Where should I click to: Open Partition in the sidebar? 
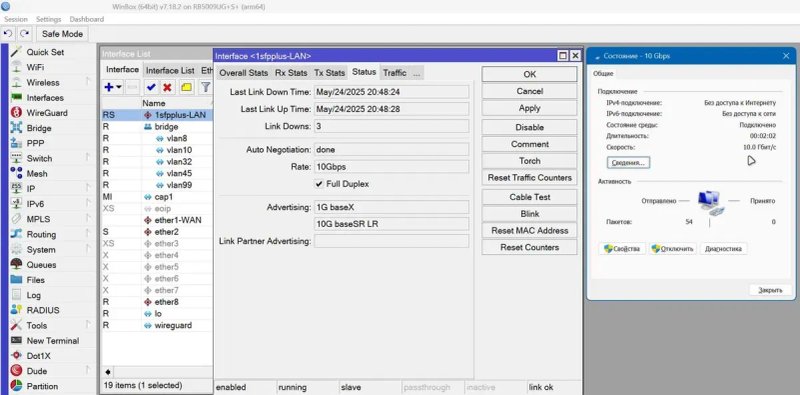(42, 386)
